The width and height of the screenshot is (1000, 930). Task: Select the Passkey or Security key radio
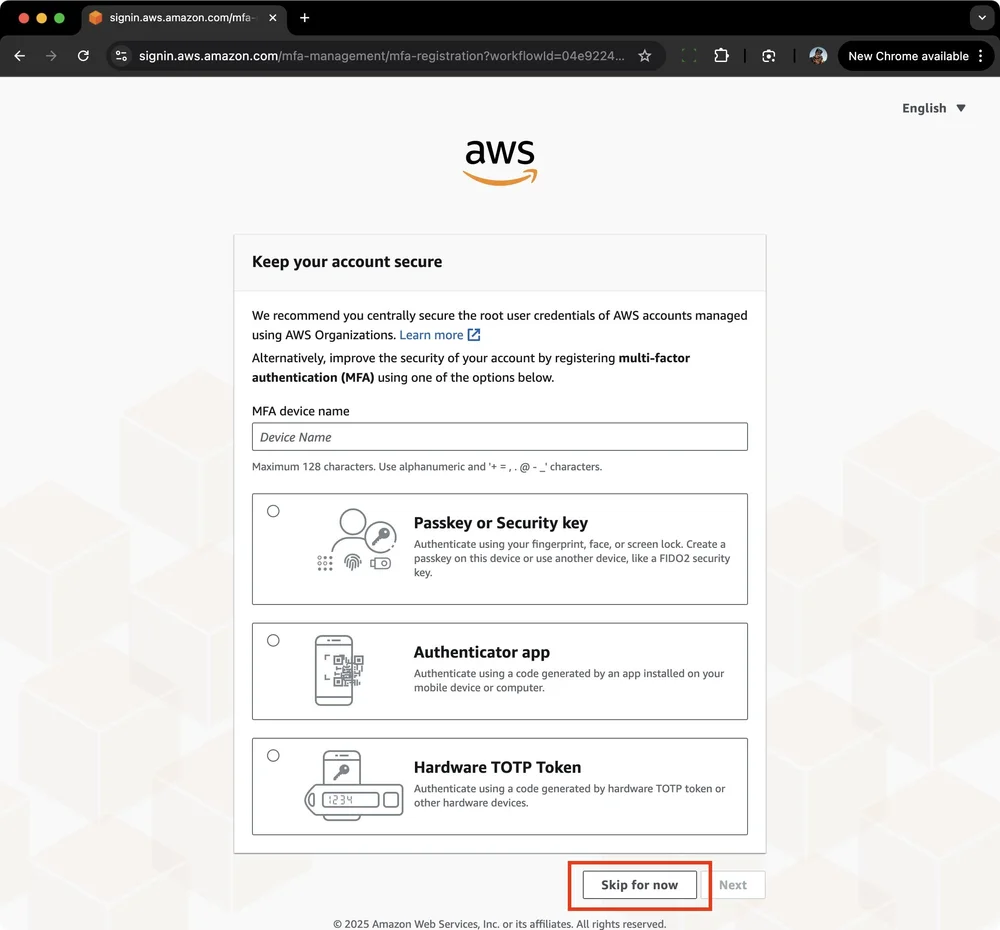tap(273, 511)
